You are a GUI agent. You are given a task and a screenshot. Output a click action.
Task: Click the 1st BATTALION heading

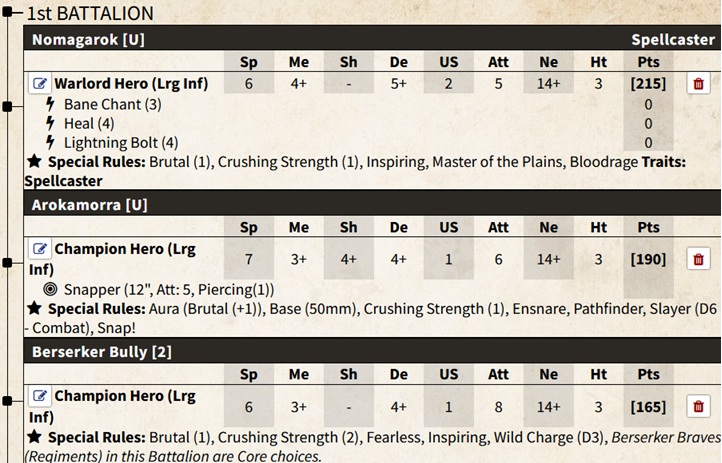[90, 13]
